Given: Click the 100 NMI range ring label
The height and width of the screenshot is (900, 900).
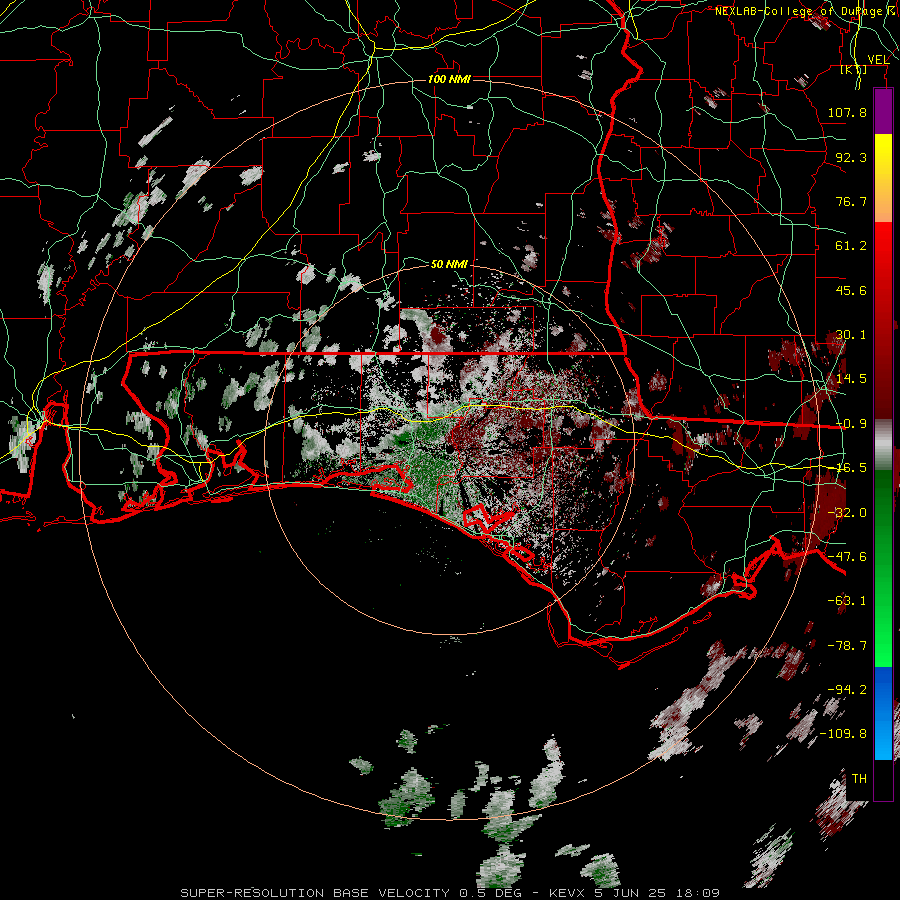Looking at the screenshot, I should [x=449, y=79].
